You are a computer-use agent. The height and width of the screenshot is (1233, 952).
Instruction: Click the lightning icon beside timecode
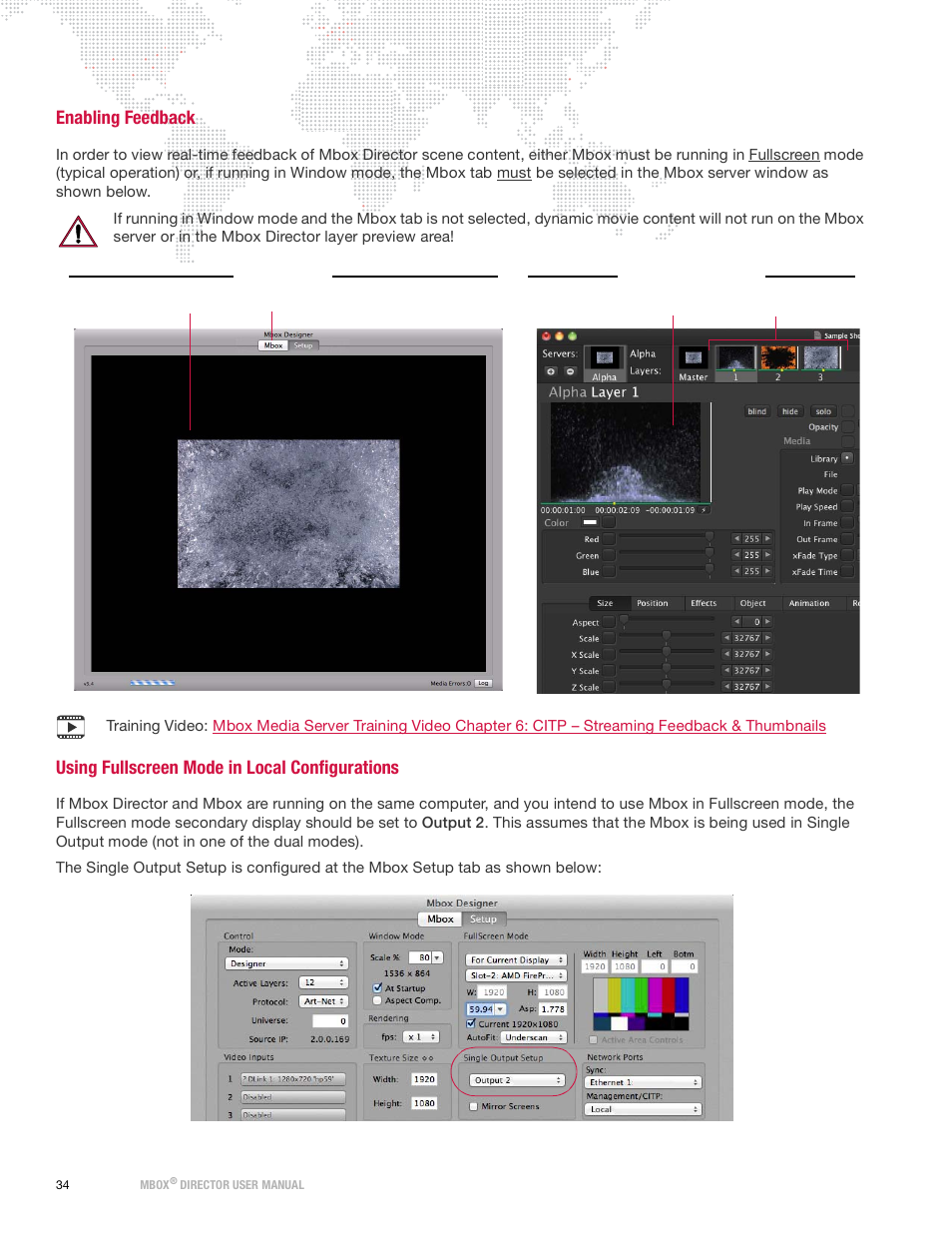pyautogui.click(x=704, y=510)
